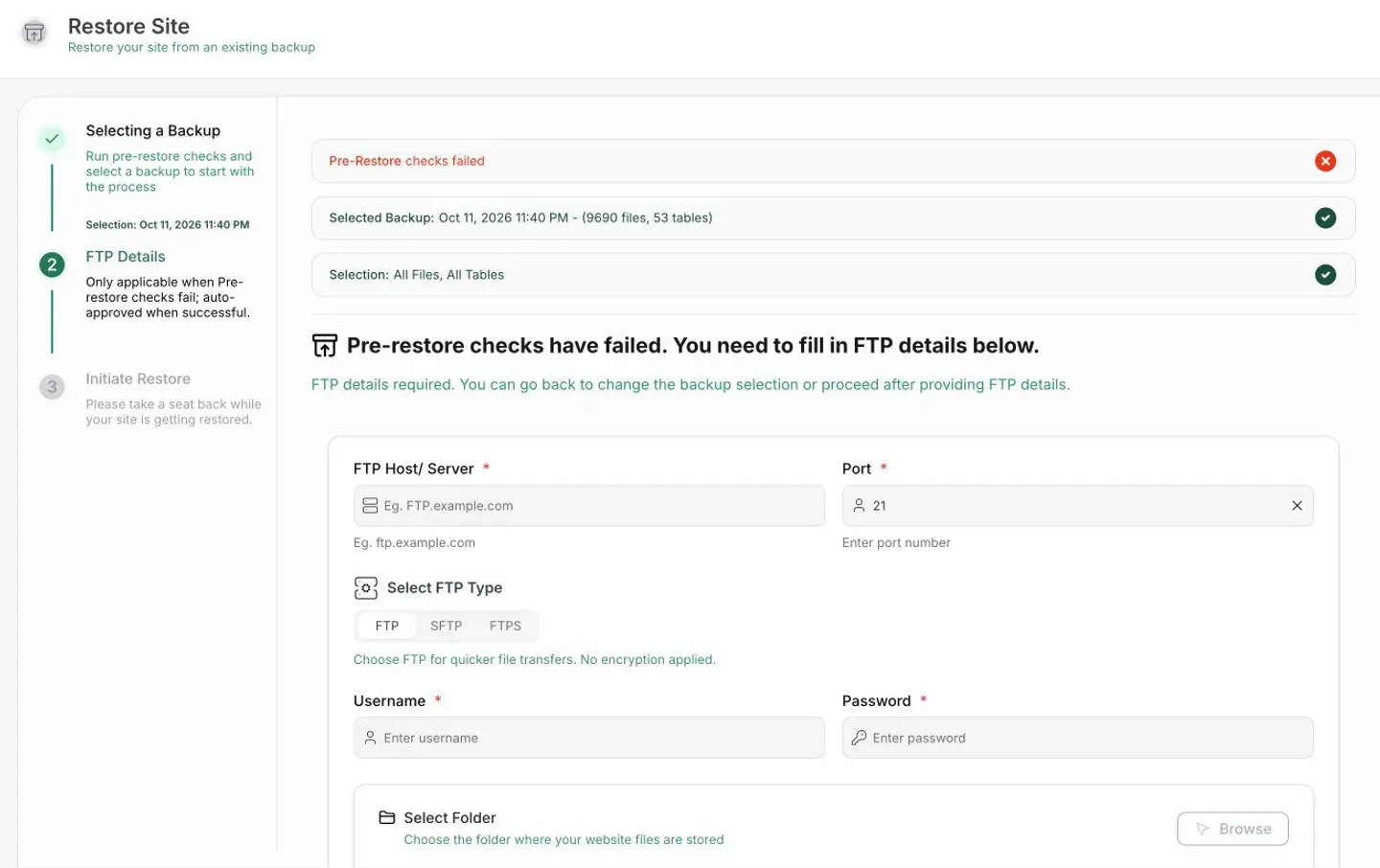Click the server icon in FTP Host field

click(x=370, y=506)
